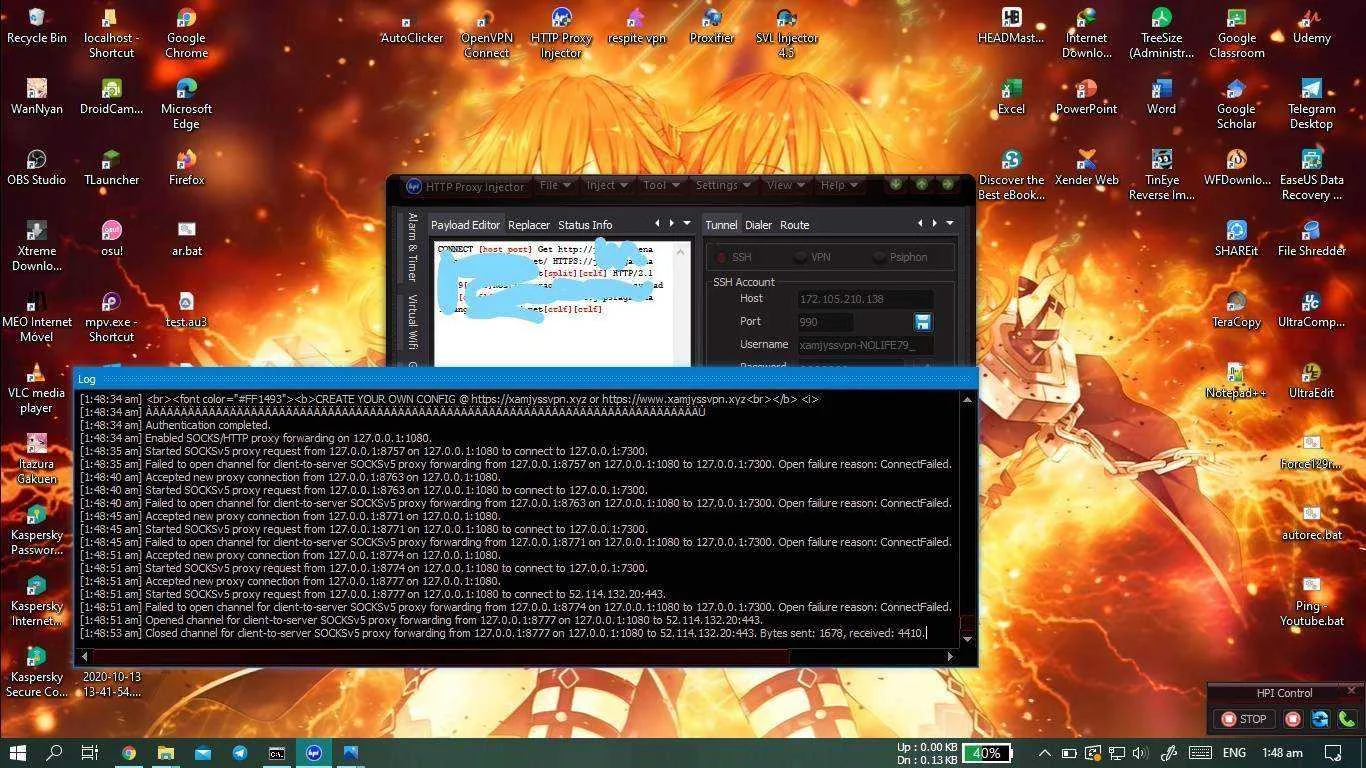
Task: Click the left tab scroll arrow in Payload panel
Action: click(x=657, y=223)
